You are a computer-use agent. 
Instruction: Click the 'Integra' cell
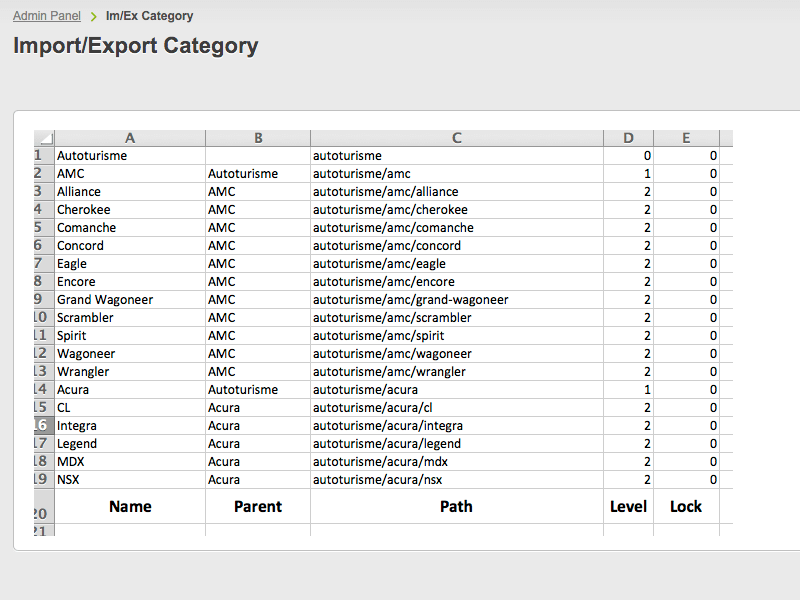(130, 426)
